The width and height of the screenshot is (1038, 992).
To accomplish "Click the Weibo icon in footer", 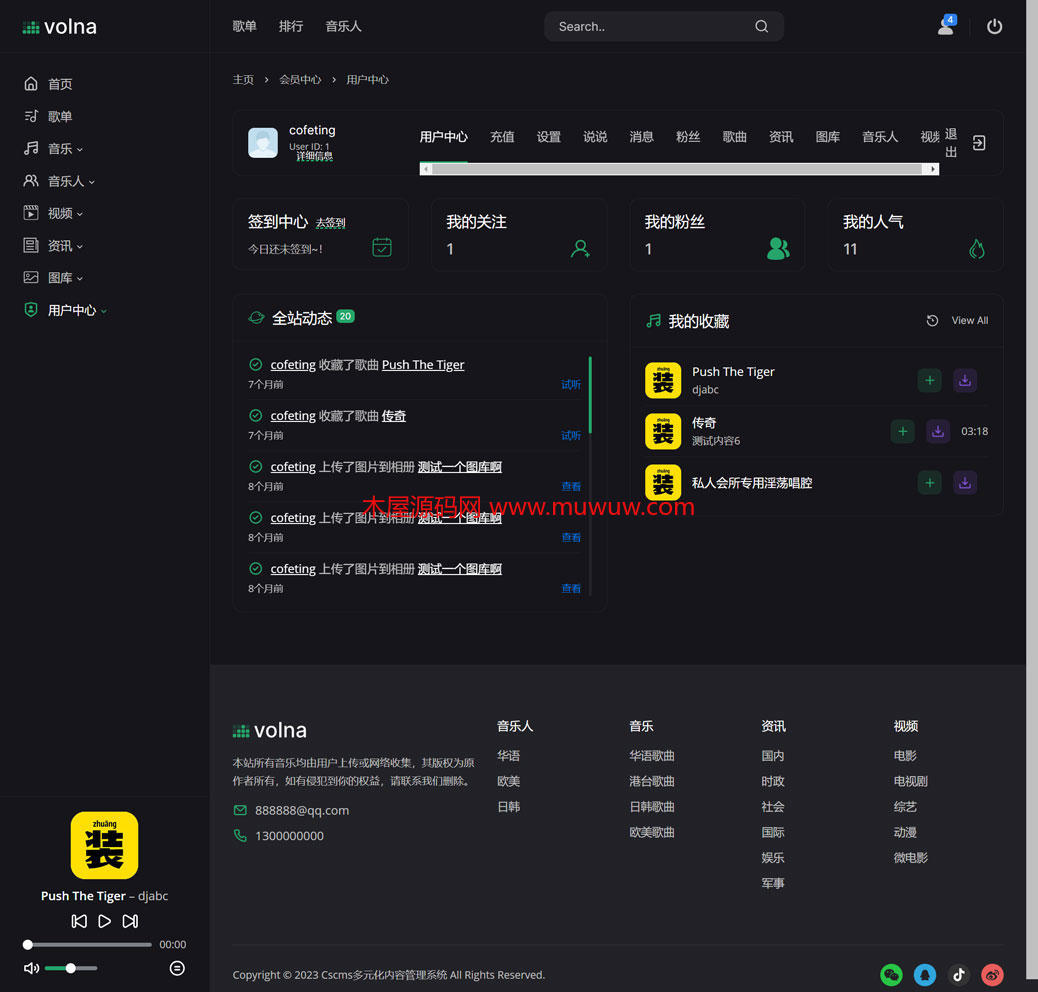I will tap(992, 974).
